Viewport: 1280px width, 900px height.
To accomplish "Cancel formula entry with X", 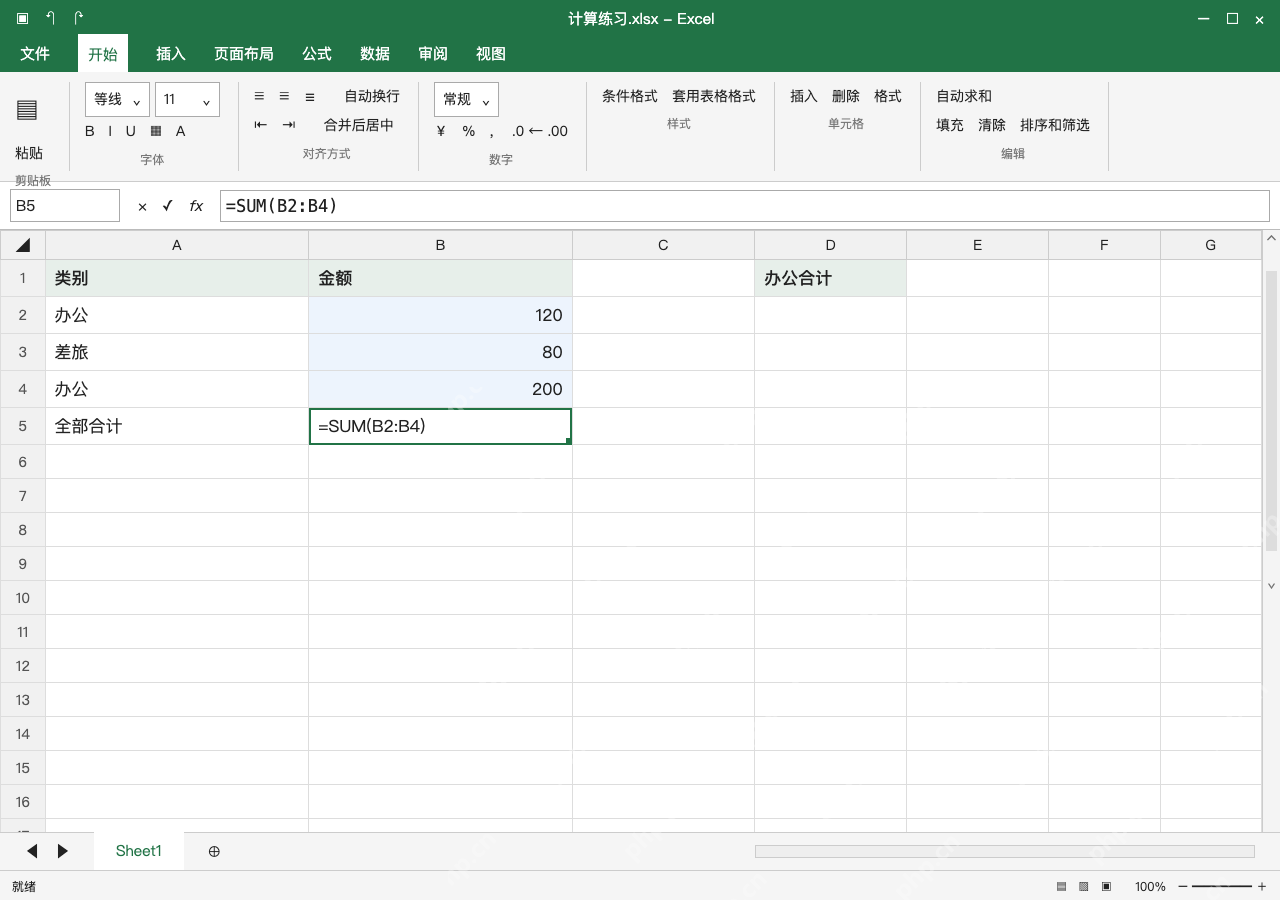I will coord(142,206).
